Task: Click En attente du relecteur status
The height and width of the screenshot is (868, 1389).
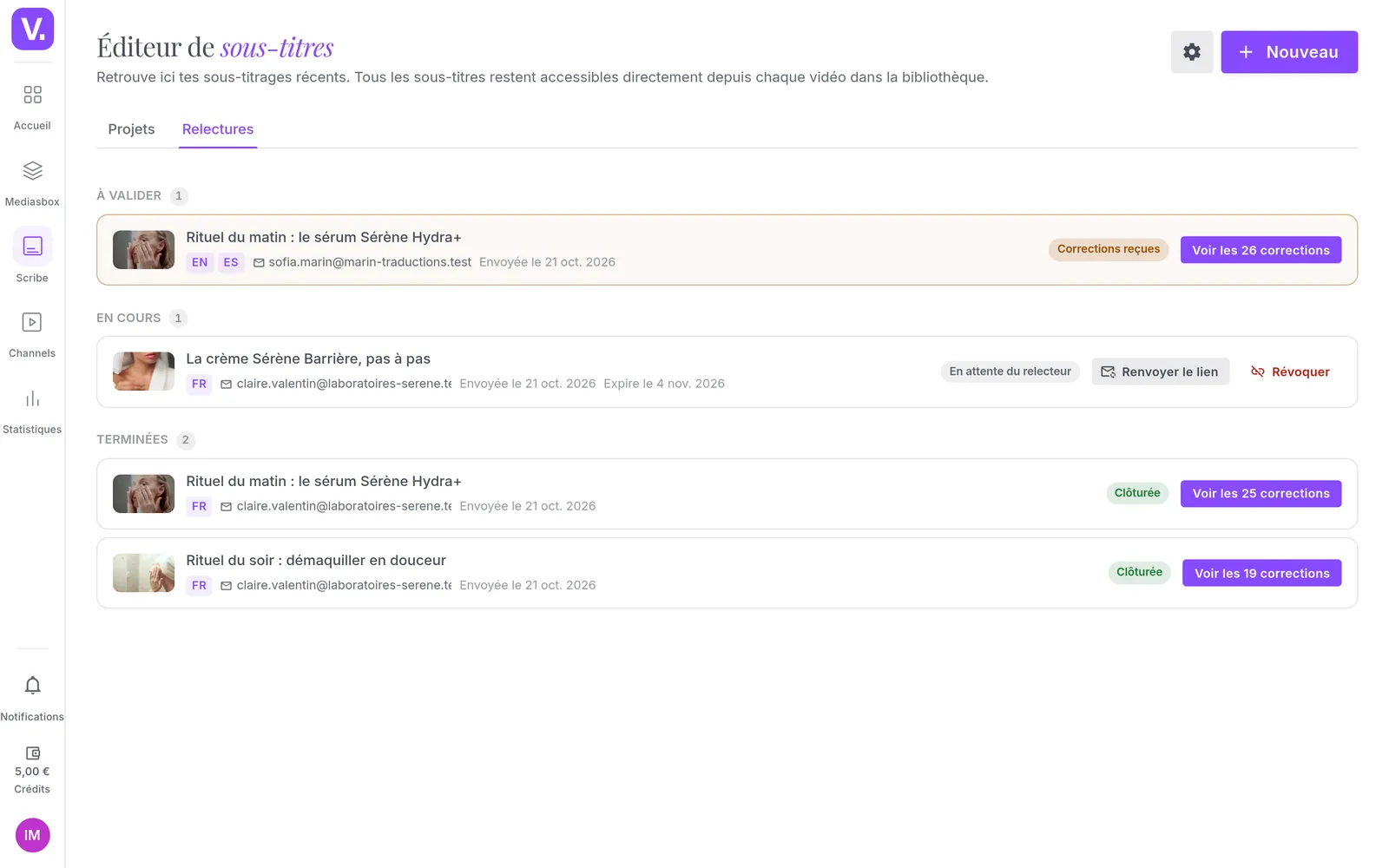Action: click(x=1010, y=372)
